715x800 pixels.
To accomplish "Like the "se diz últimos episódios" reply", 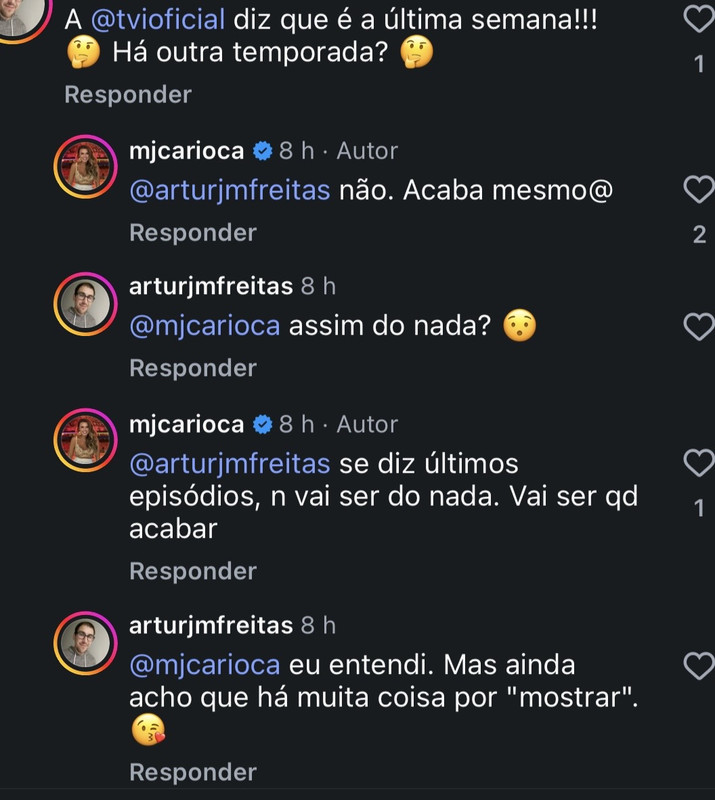I will 699,463.
